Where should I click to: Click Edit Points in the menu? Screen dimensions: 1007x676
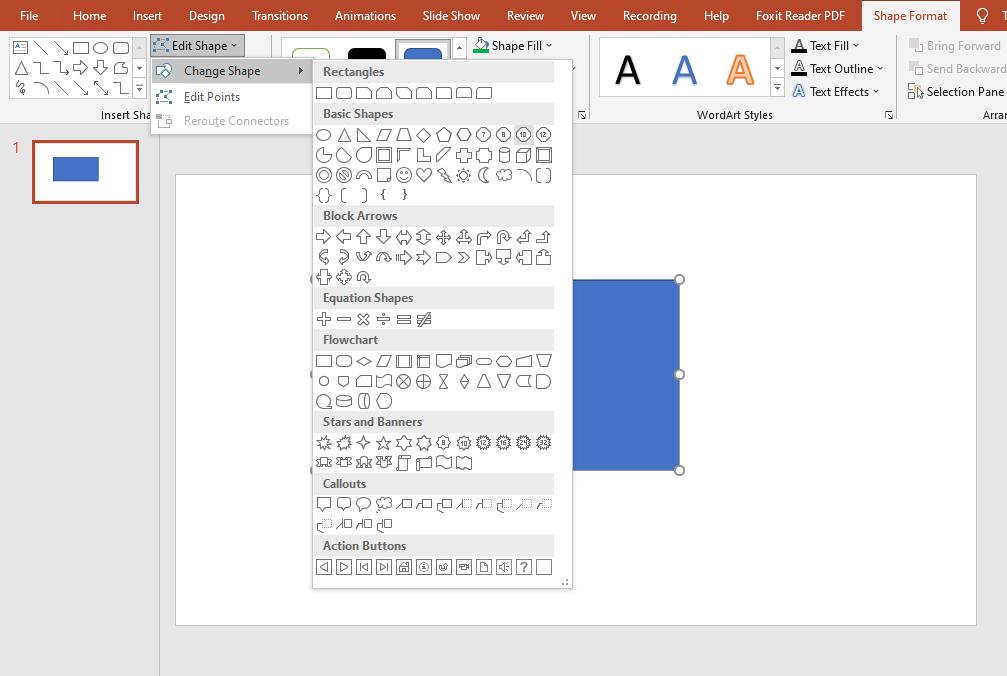pos(213,97)
